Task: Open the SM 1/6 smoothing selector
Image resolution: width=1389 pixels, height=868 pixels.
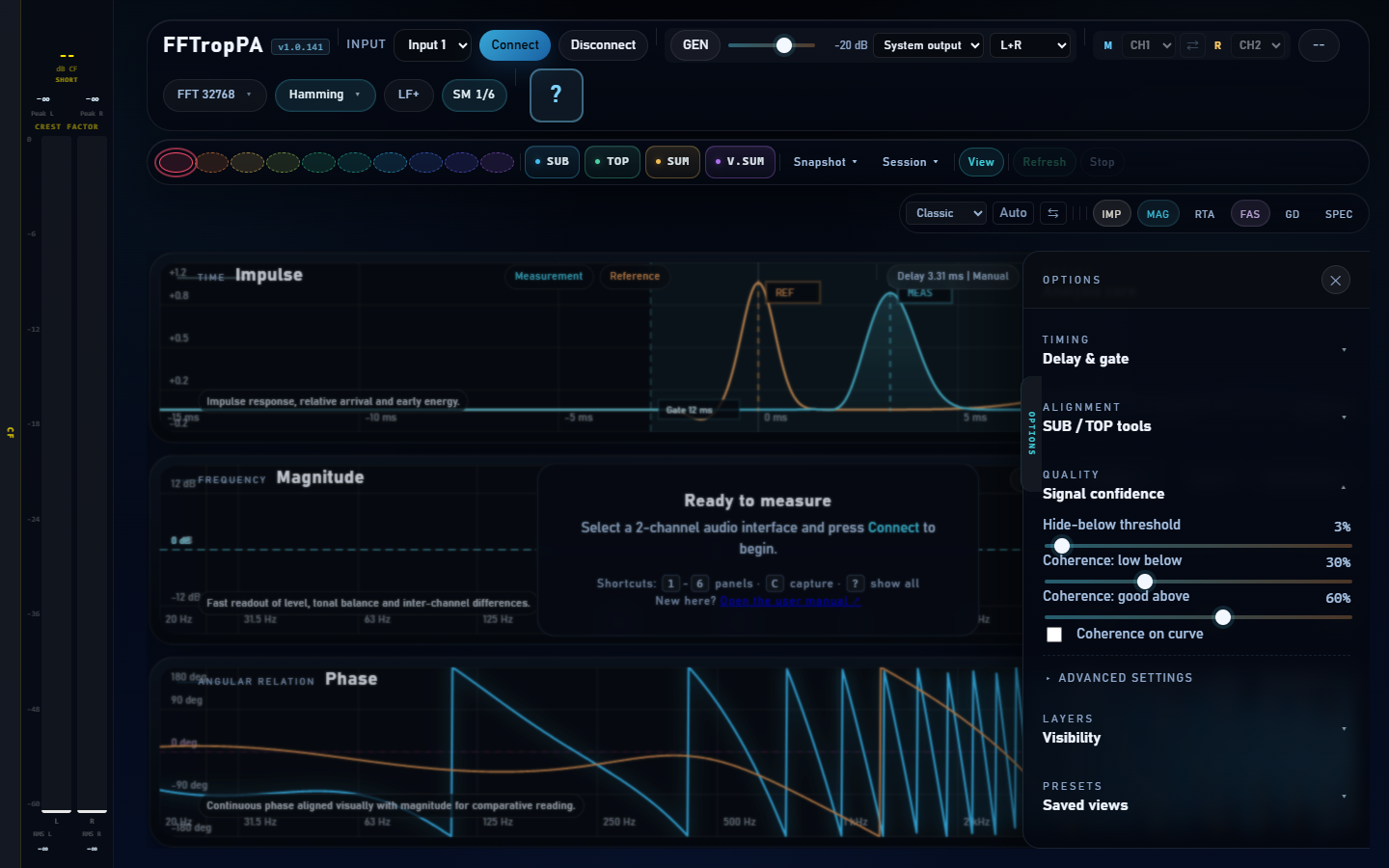Action: point(474,95)
